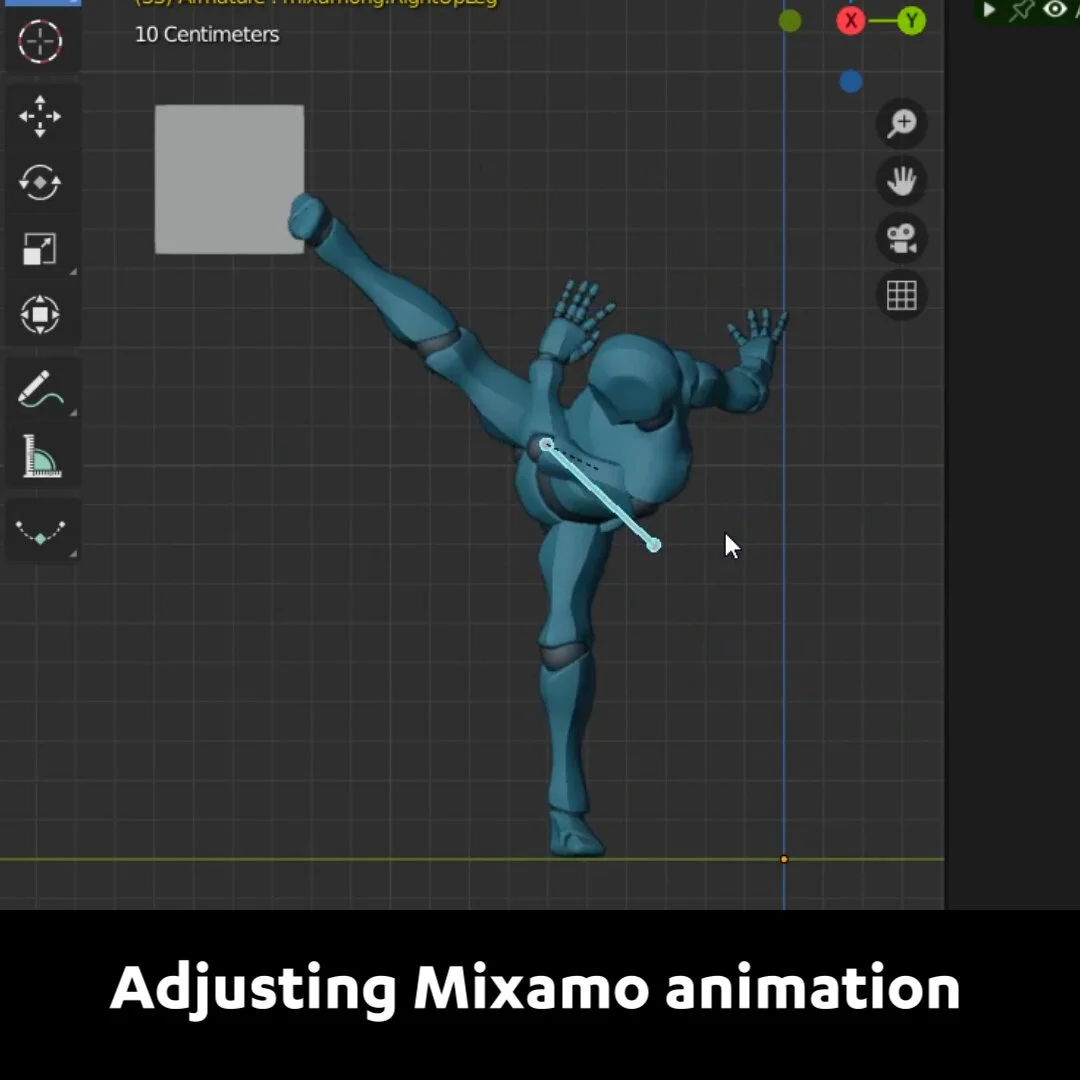
Task: Click the bone tail joint circle
Action: [654, 546]
